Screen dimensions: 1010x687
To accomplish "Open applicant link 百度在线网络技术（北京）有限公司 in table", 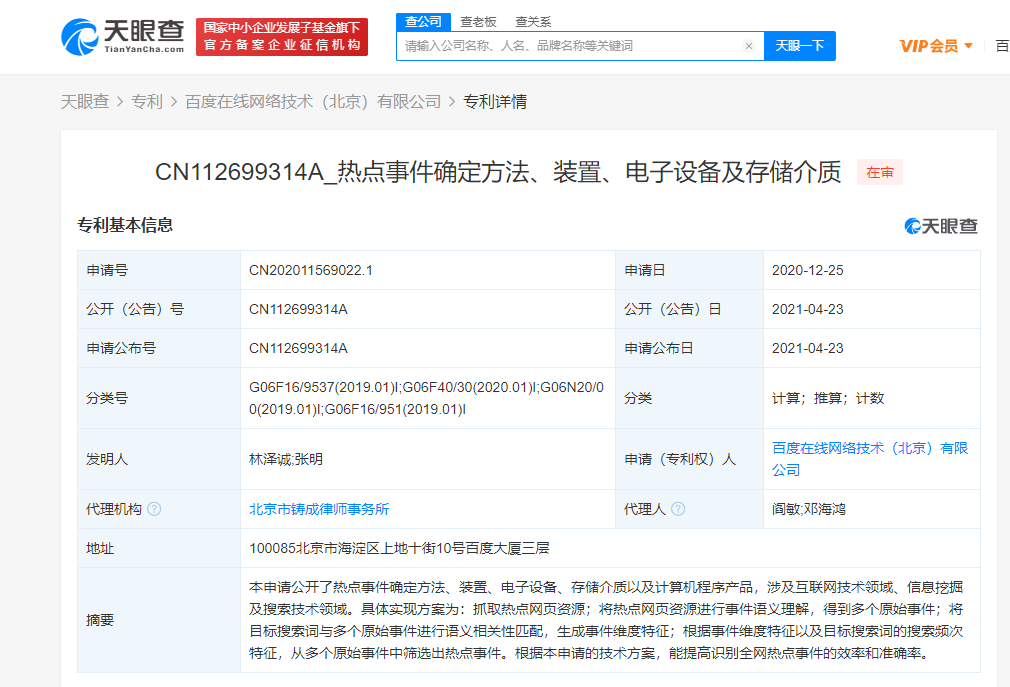I will 870,459.
